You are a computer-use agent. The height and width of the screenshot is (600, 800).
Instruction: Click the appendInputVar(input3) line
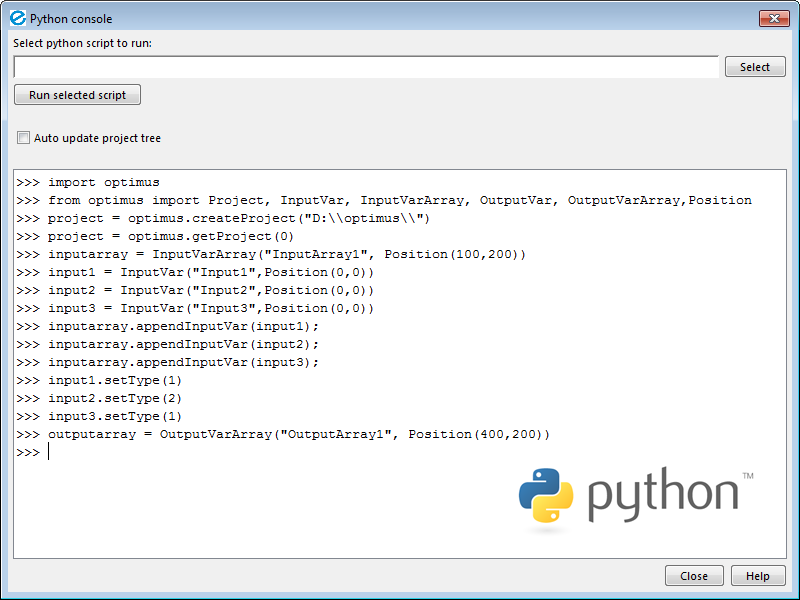[167, 362]
